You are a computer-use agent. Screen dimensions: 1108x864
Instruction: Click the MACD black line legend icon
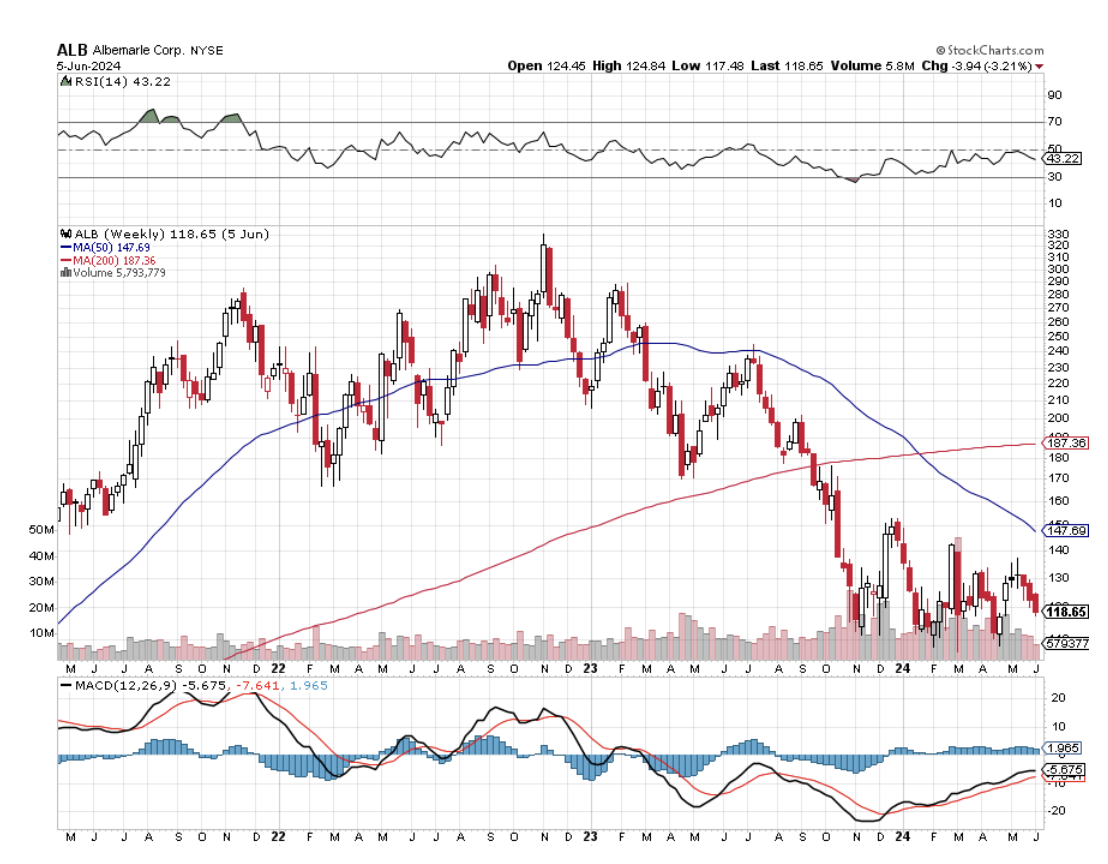pyautogui.click(x=66, y=685)
